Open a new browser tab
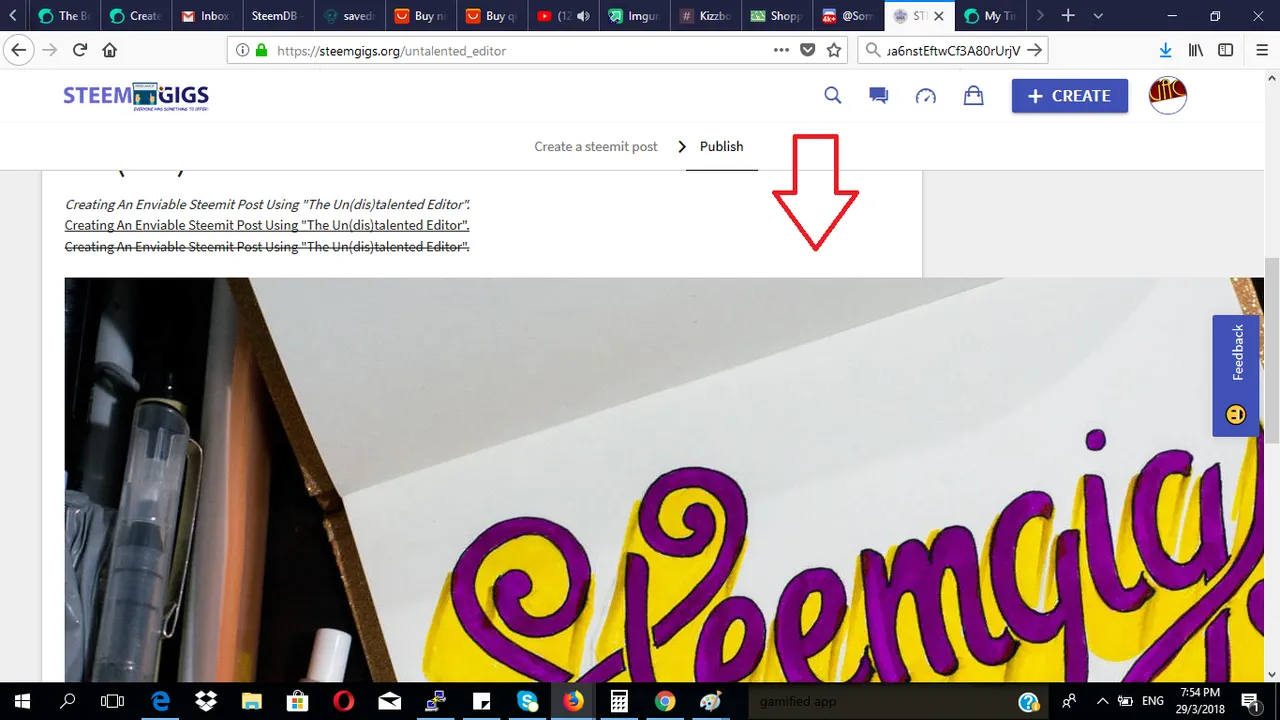 [x=1068, y=16]
